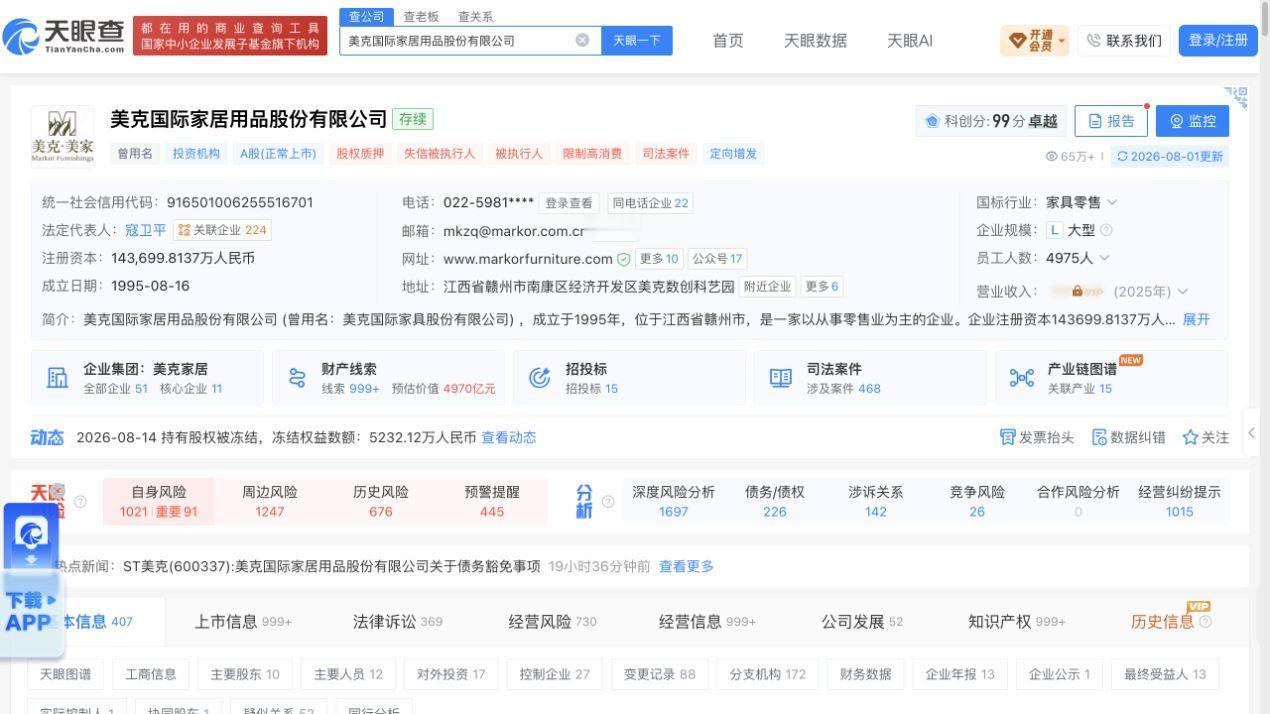Expand the company 简介 with 展开
Screen dimensions: 1270x714
(1196, 319)
